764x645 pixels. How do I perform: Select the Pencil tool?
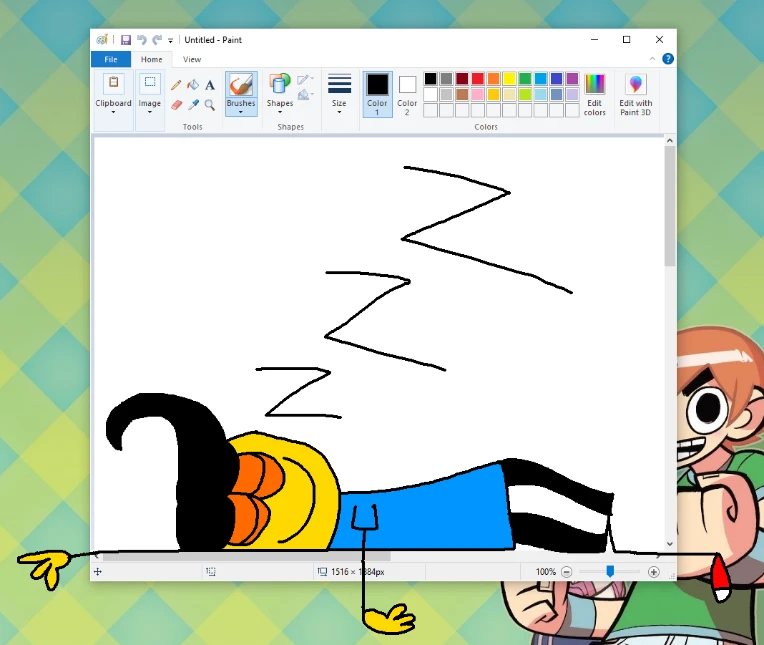tap(177, 85)
